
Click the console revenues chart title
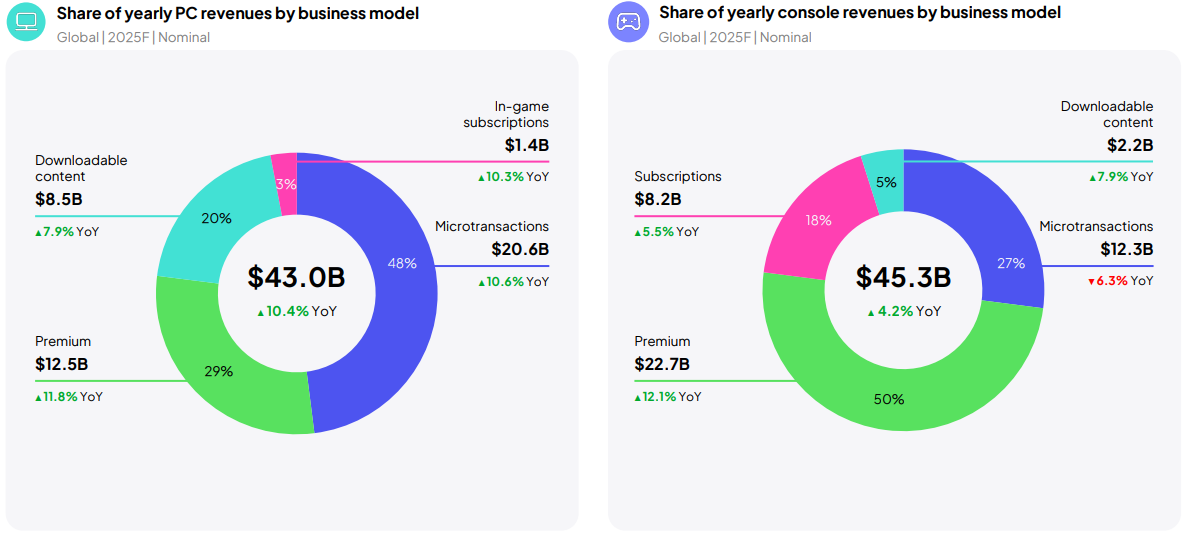[x=859, y=13]
